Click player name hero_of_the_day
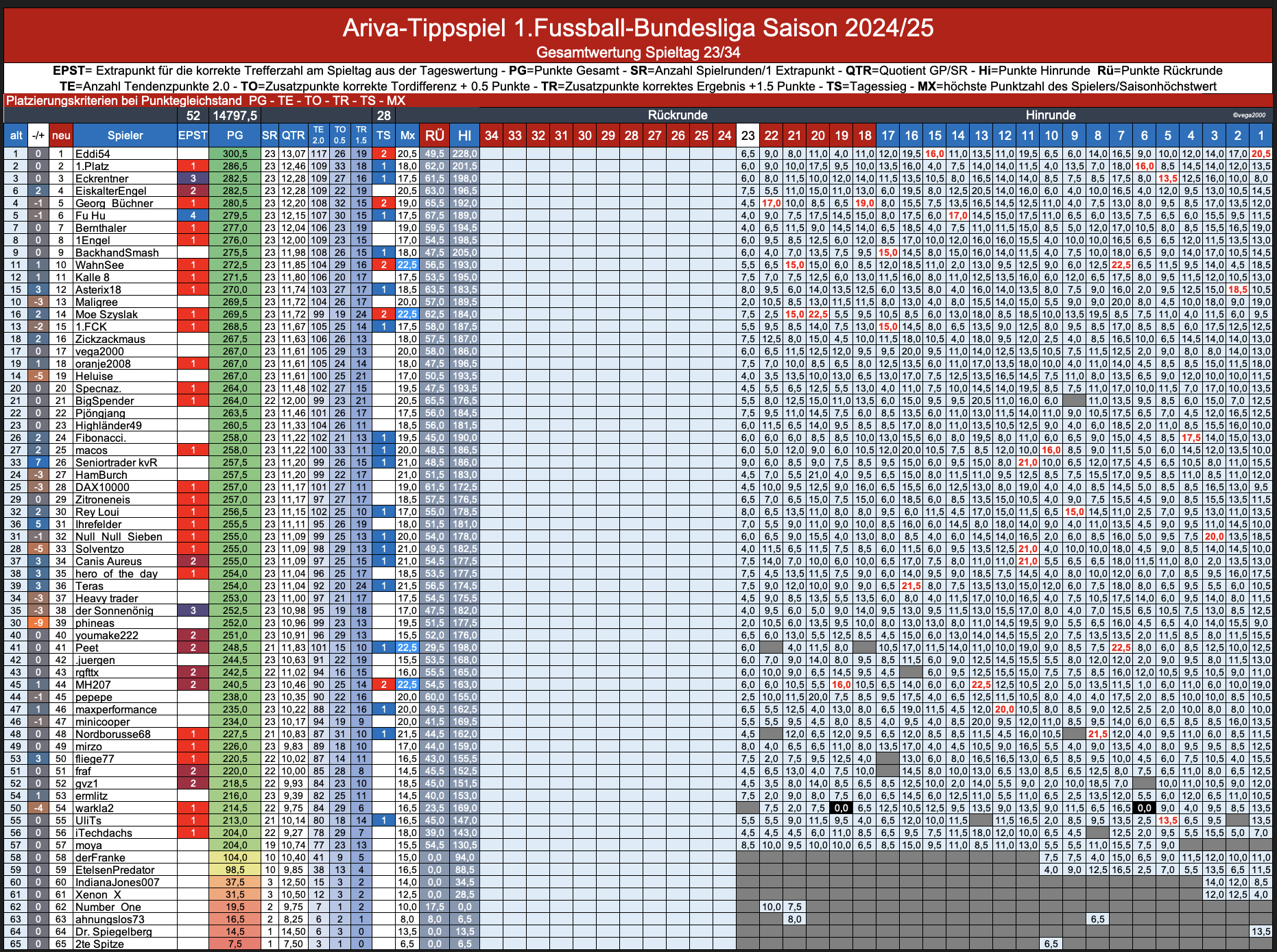Viewport: 1277px width, 952px height. pyautogui.click(x=116, y=573)
